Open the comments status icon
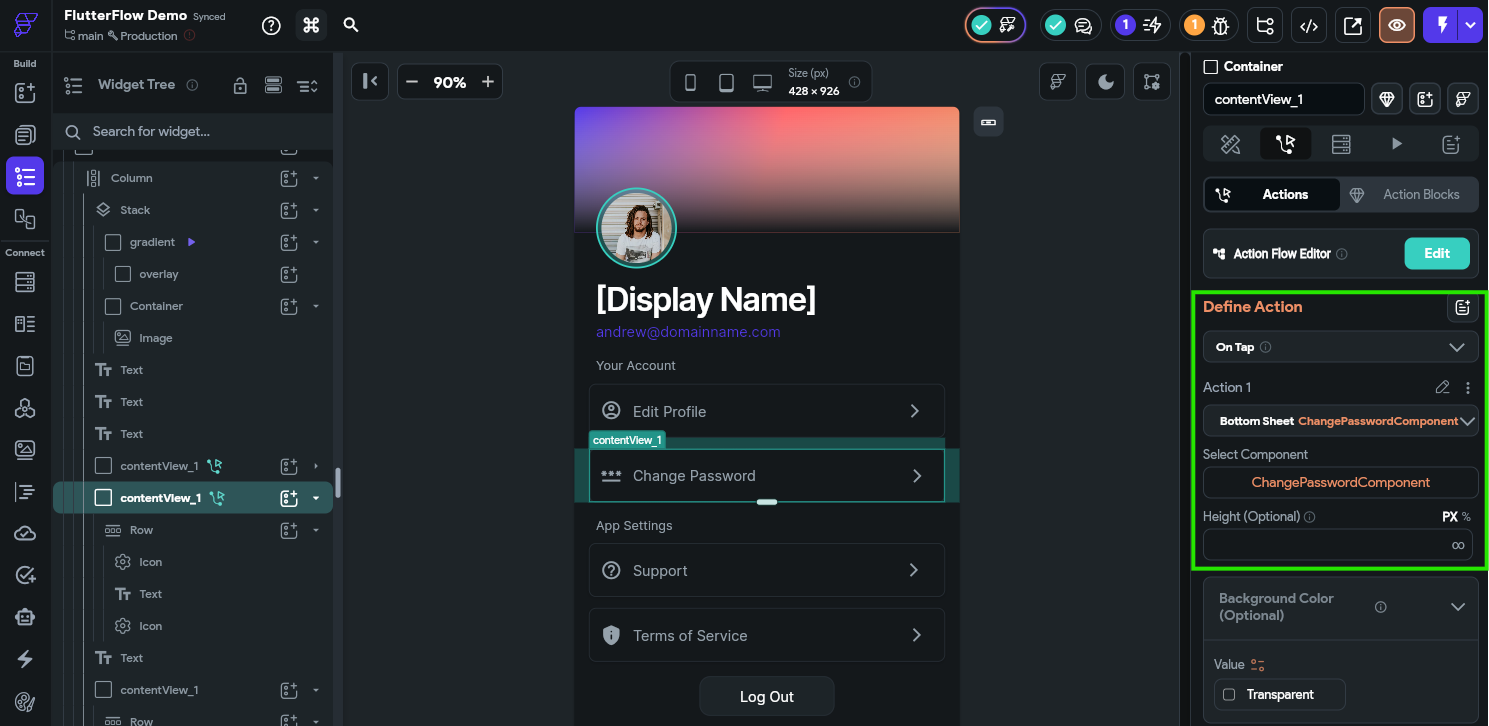The height and width of the screenshot is (726, 1489). click(1071, 26)
